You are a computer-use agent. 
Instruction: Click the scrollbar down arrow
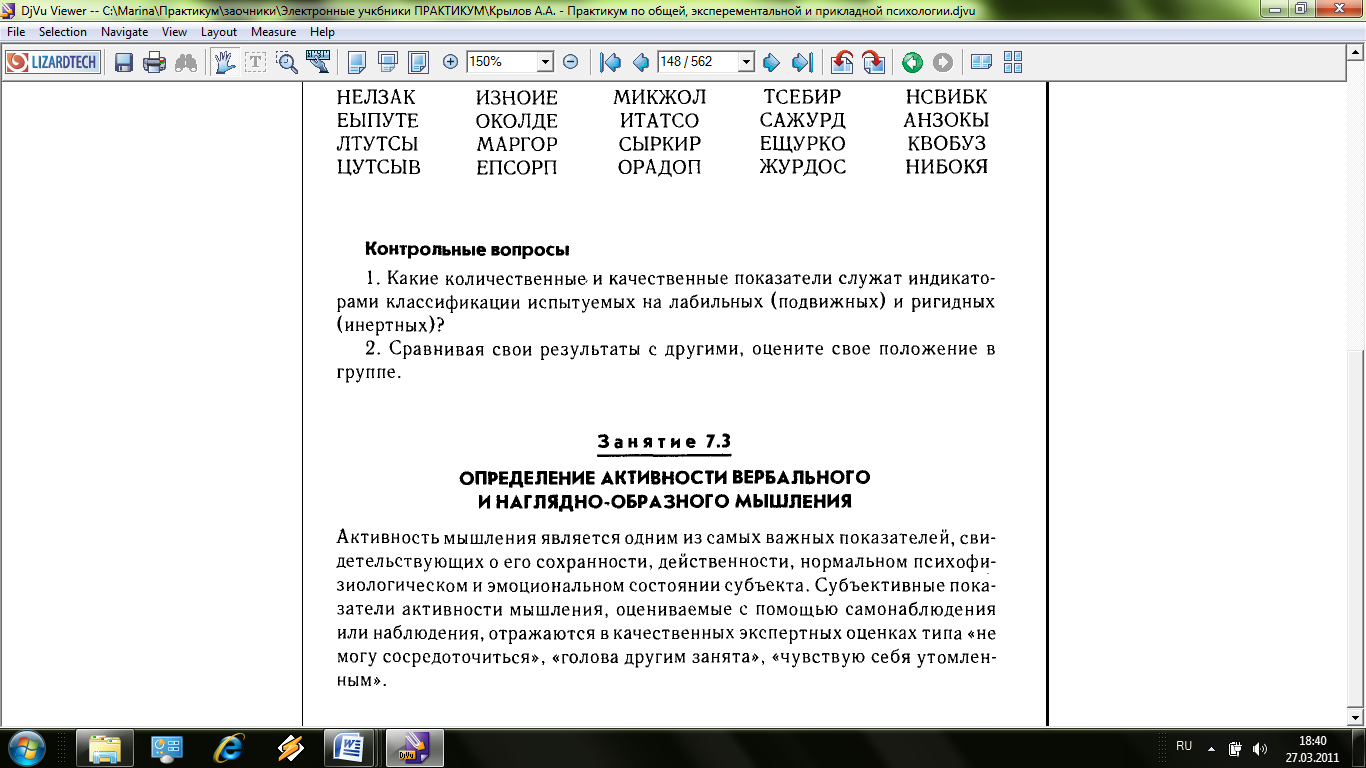click(x=1357, y=718)
